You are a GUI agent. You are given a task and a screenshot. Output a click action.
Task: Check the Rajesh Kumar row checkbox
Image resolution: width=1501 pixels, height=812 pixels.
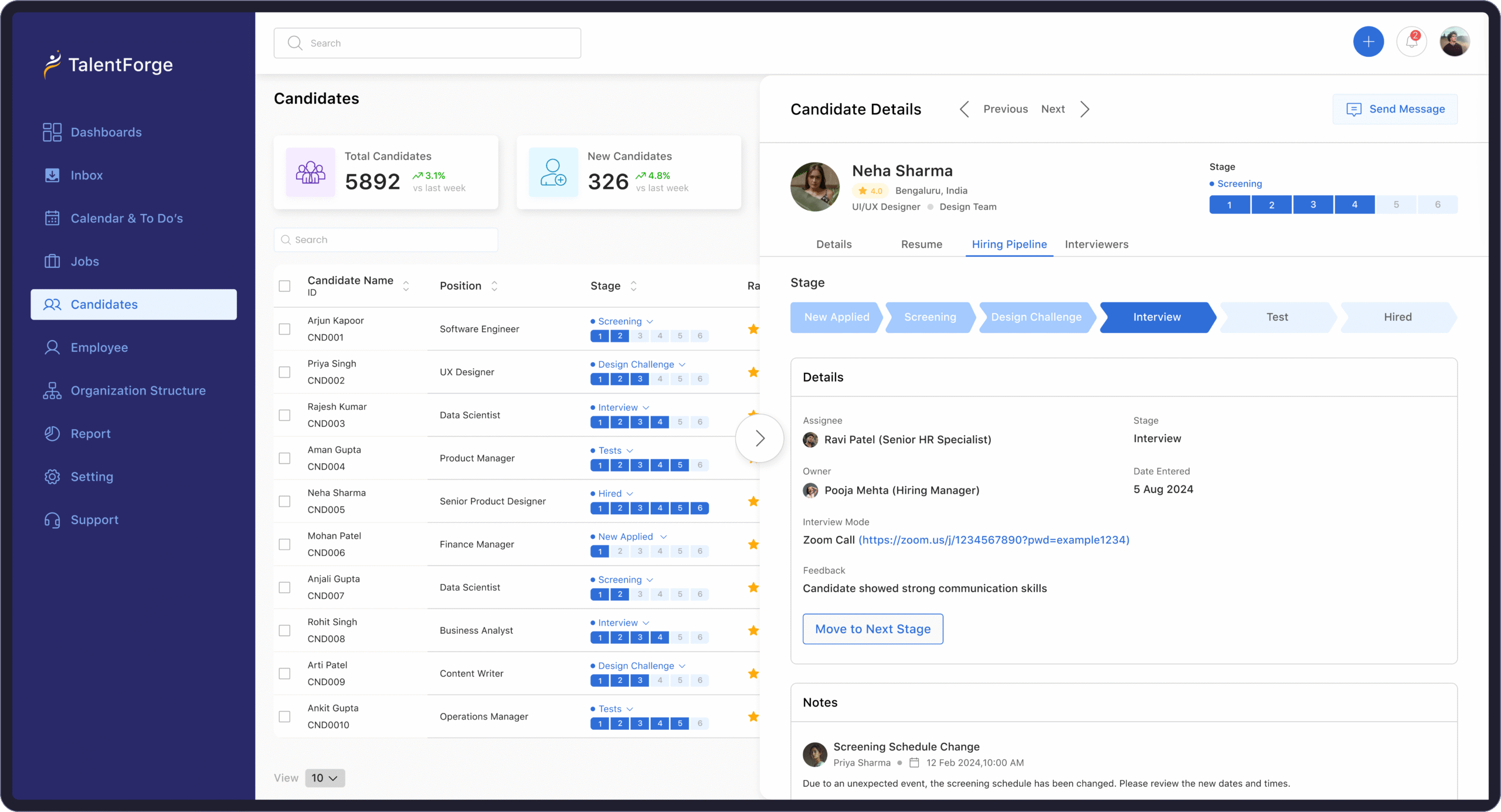pyautogui.click(x=284, y=415)
